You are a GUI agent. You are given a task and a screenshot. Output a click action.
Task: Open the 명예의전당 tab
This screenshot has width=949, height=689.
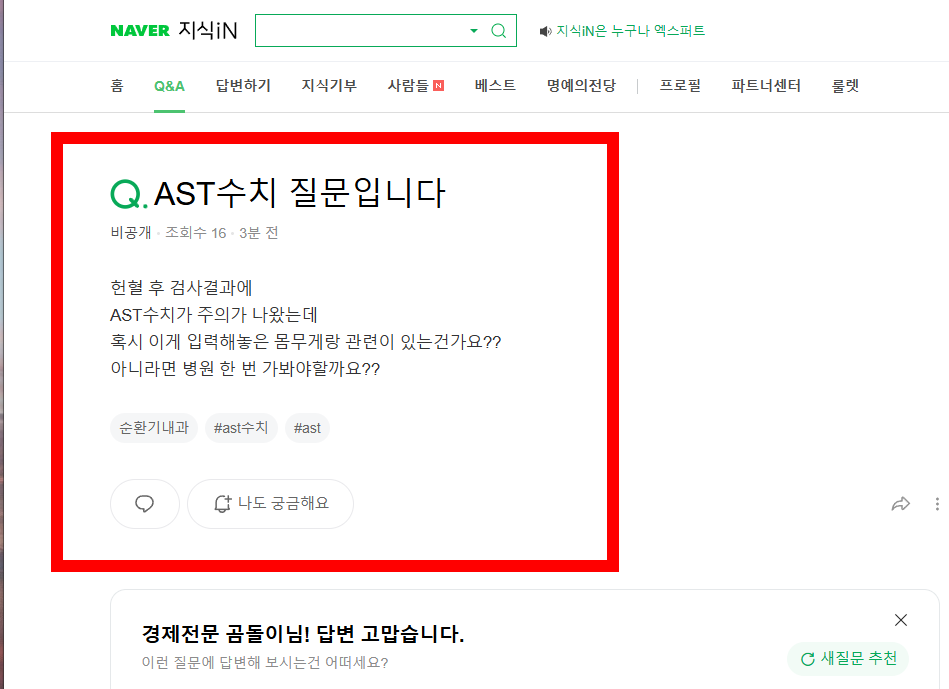point(581,86)
